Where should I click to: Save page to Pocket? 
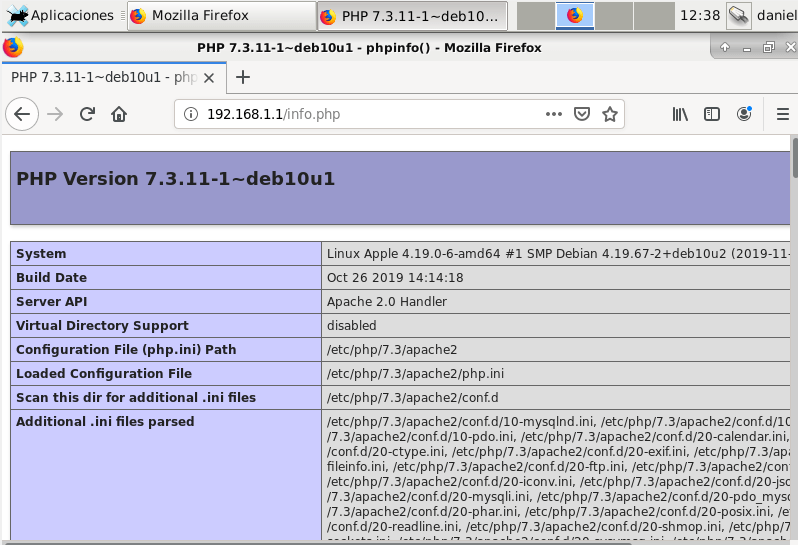click(581, 114)
